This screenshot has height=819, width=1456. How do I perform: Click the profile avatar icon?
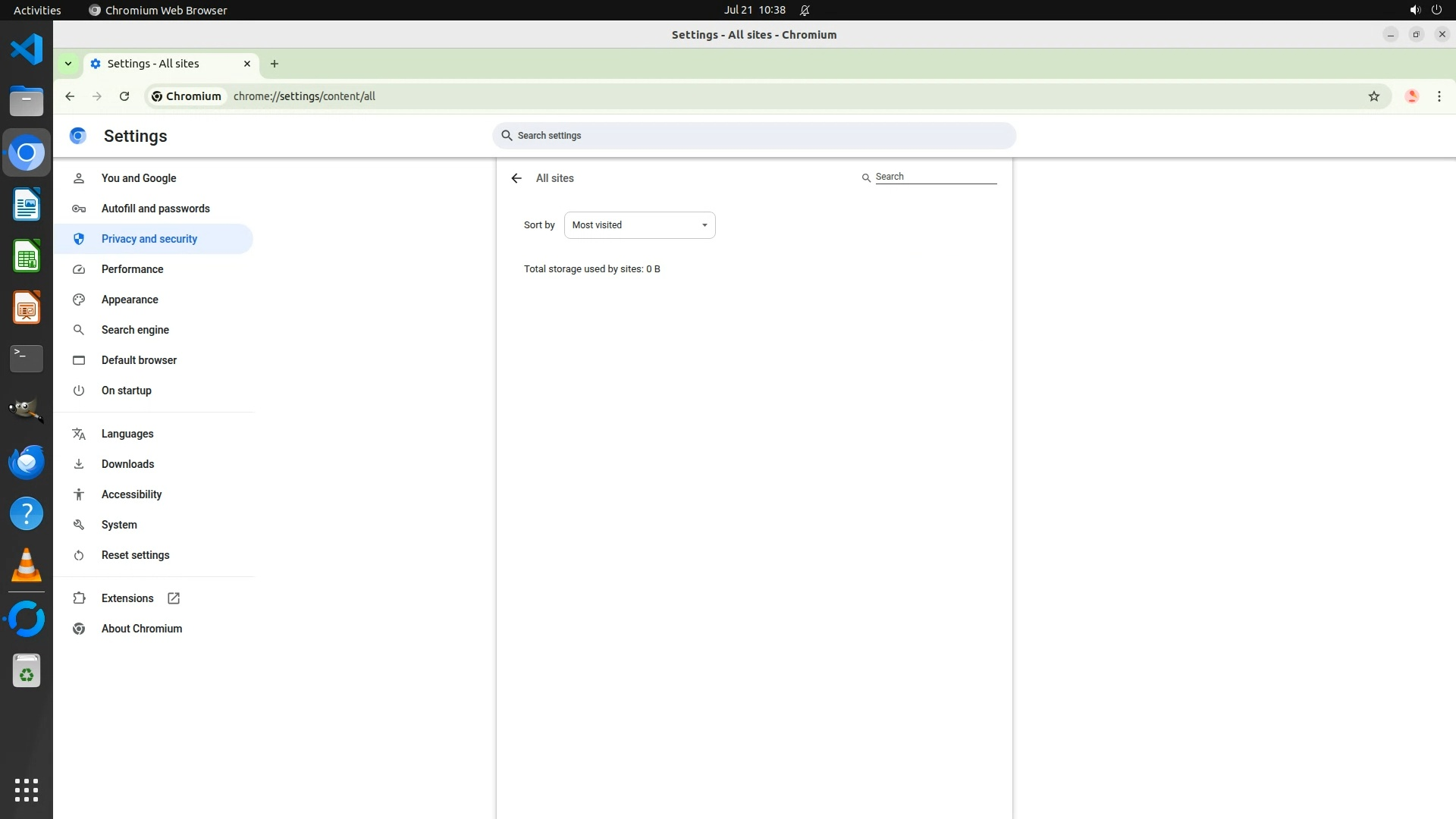(x=1411, y=96)
